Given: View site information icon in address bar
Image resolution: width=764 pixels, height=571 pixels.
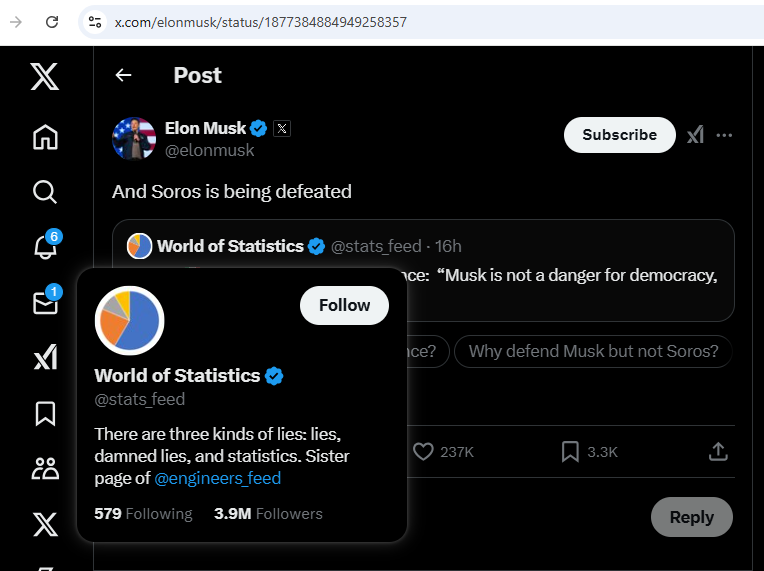Looking at the screenshot, I should [95, 22].
